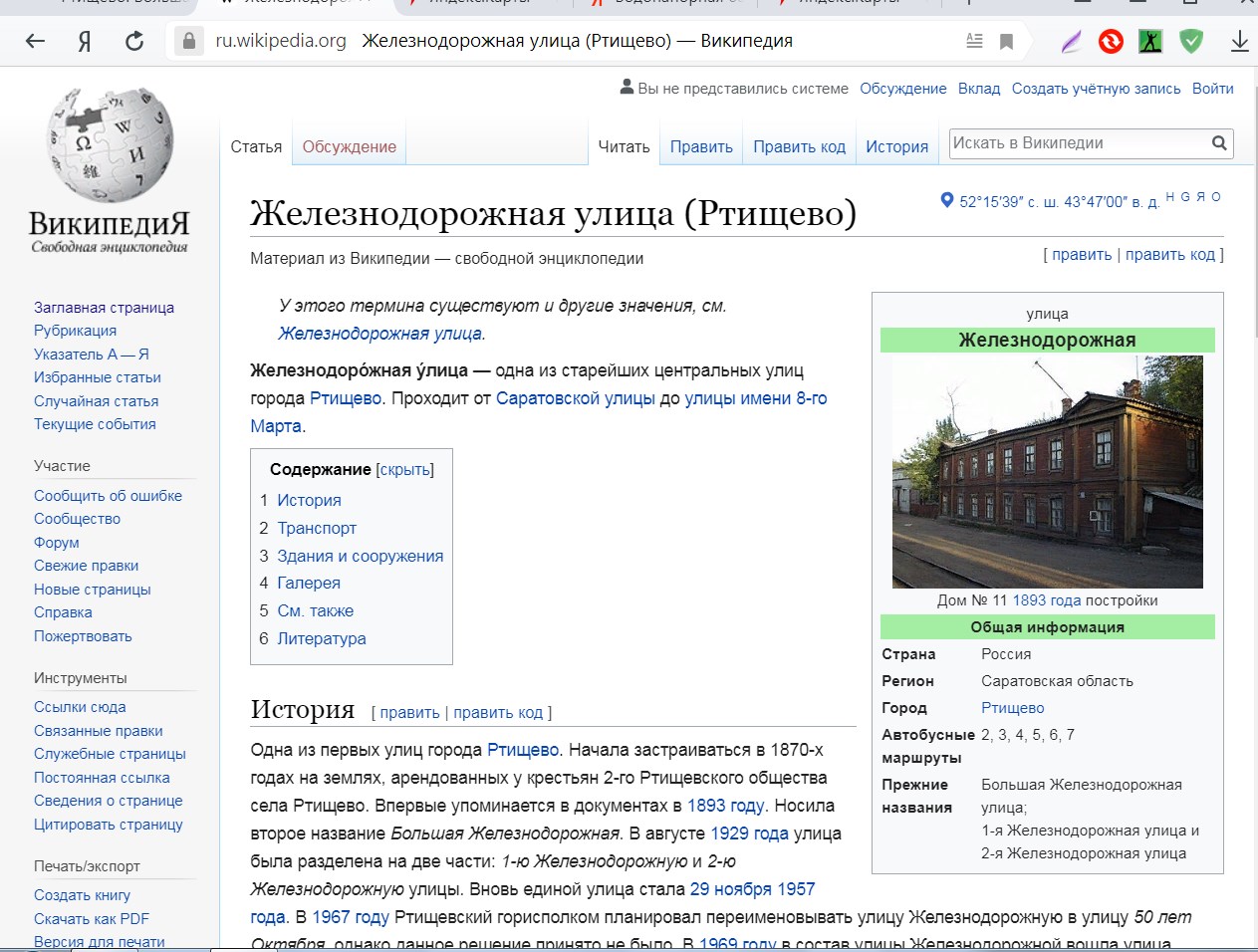Open the Вклад link at top
The width and height of the screenshot is (1258, 952).
point(979,89)
